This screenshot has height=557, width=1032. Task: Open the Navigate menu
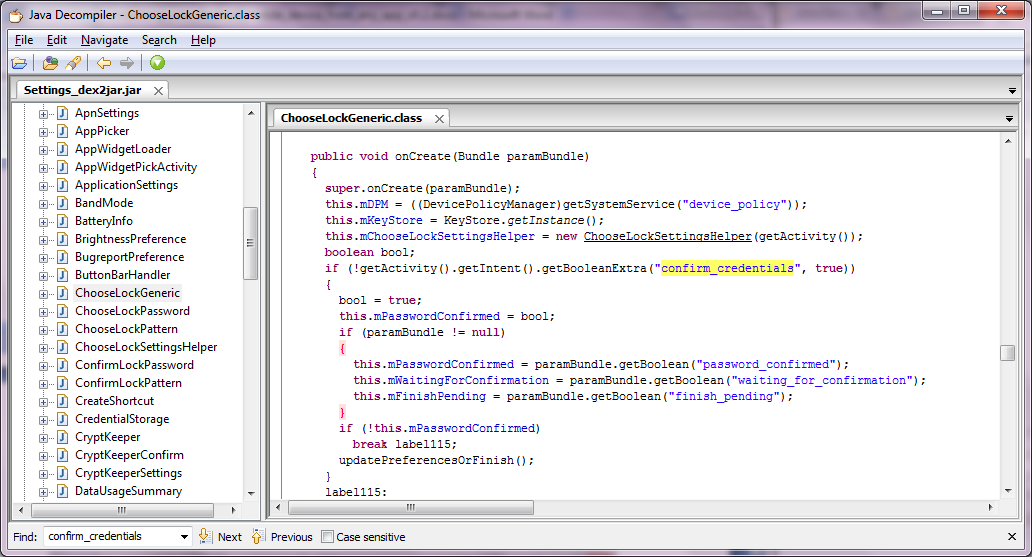[x=105, y=40]
